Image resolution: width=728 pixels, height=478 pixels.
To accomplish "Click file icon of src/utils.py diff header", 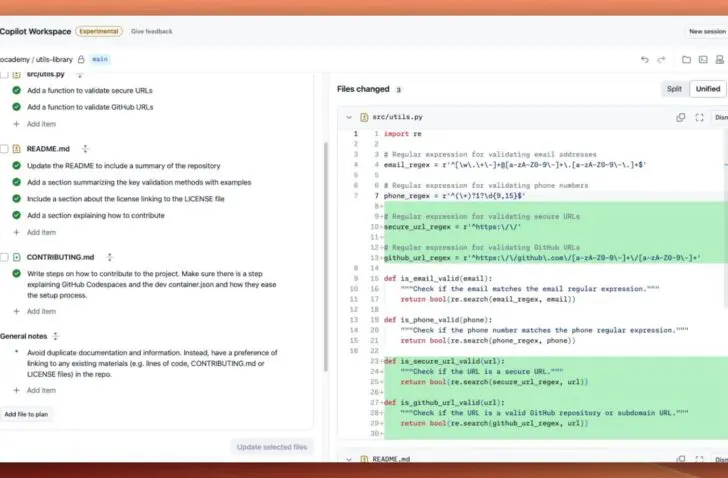I will (x=364, y=117).
